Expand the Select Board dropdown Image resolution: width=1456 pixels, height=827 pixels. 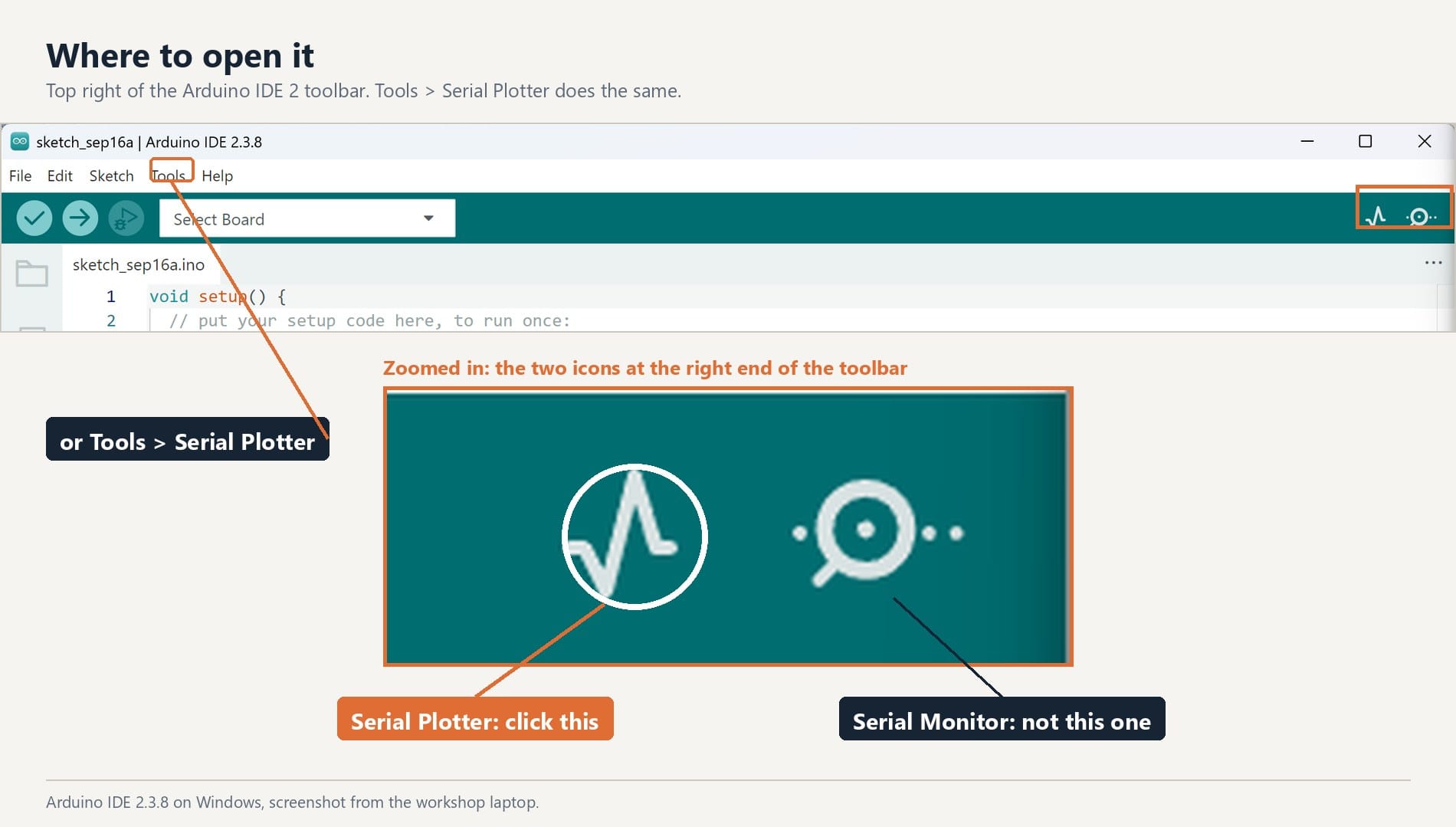pyautogui.click(x=307, y=218)
